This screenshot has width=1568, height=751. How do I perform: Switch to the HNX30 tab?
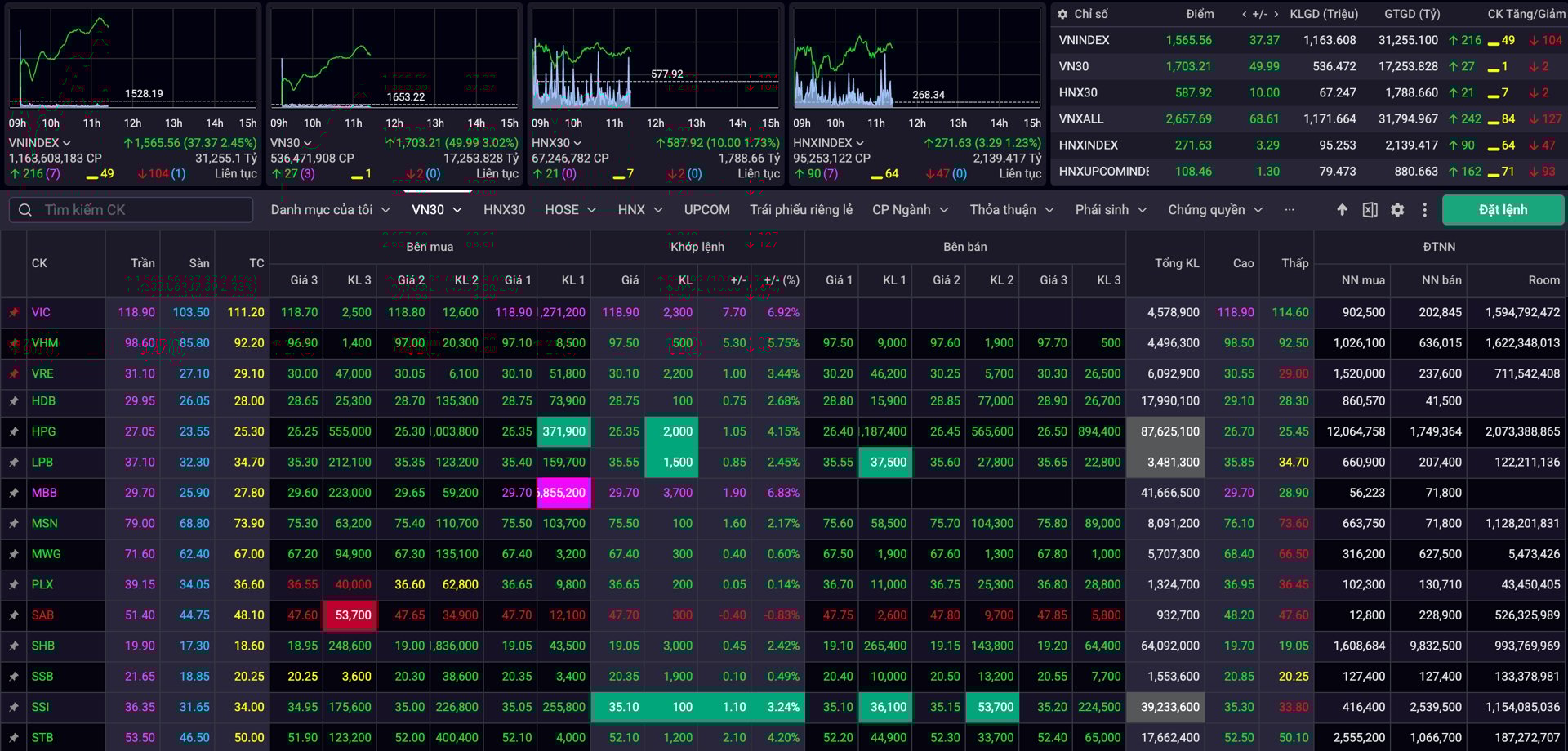click(504, 210)
